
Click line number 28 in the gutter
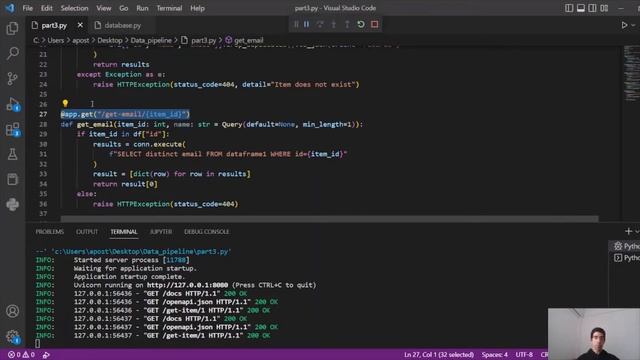43,124
